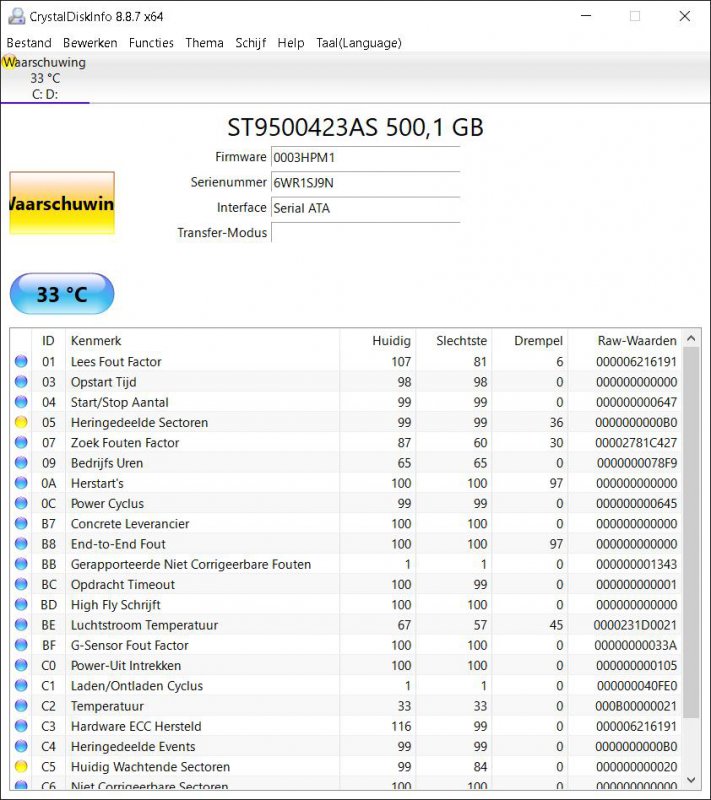Click the yellow Waarschuwing health status button
711x800 pixels.
(62, 204)
